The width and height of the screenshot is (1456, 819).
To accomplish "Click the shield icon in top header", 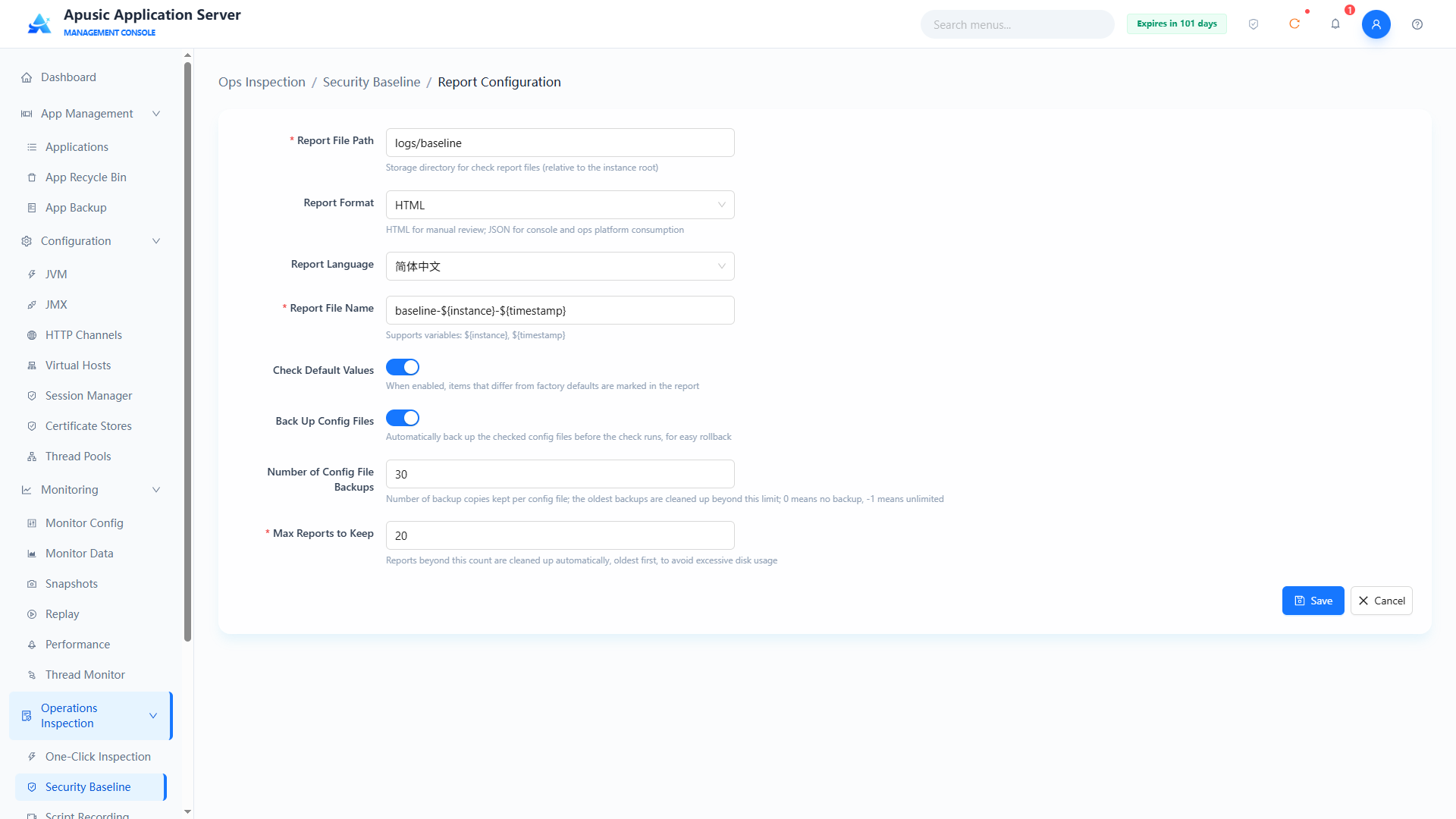I will [x=1254, y=24].
